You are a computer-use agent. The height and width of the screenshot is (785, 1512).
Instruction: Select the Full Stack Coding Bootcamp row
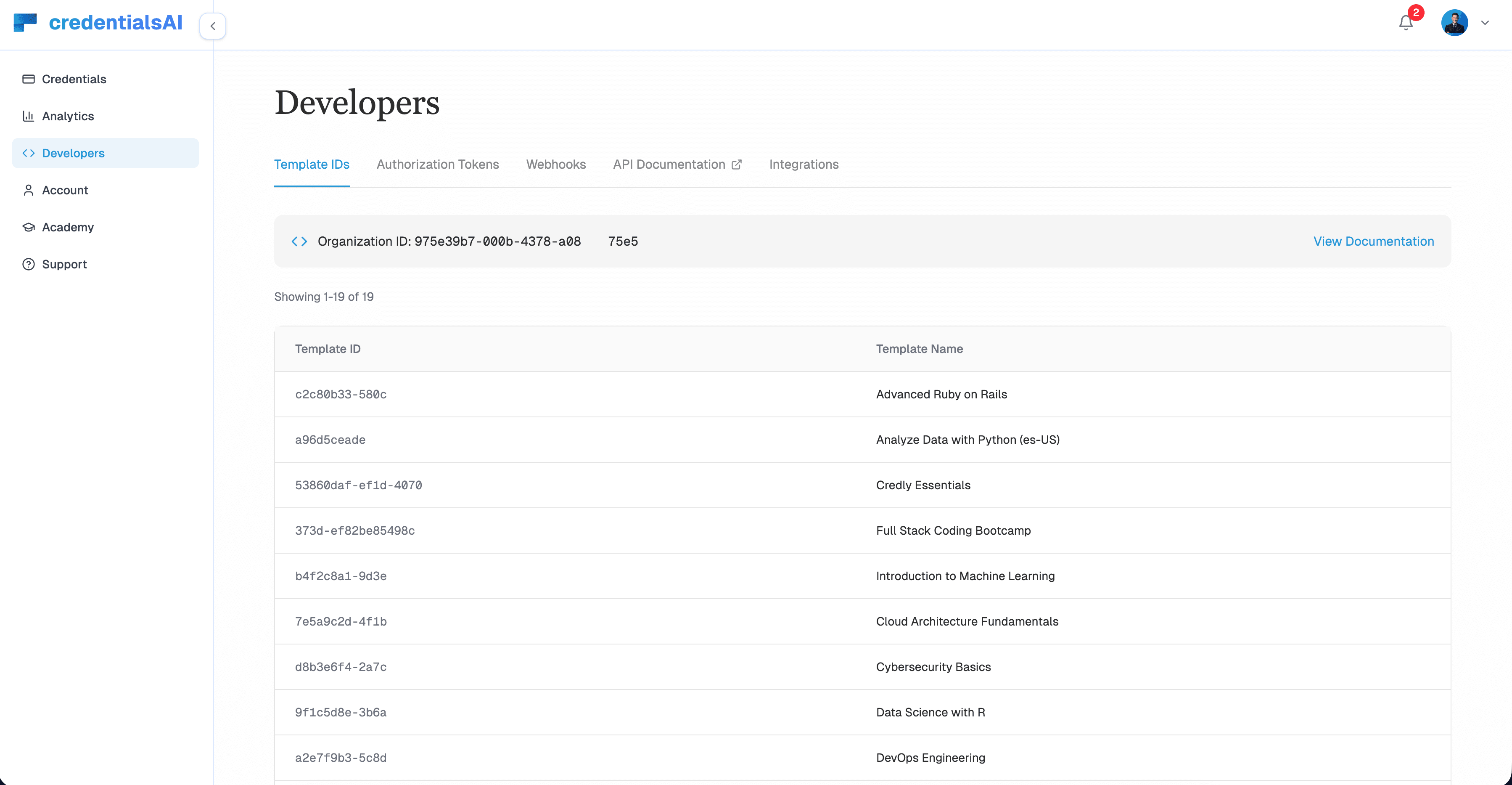pos(863,530)
